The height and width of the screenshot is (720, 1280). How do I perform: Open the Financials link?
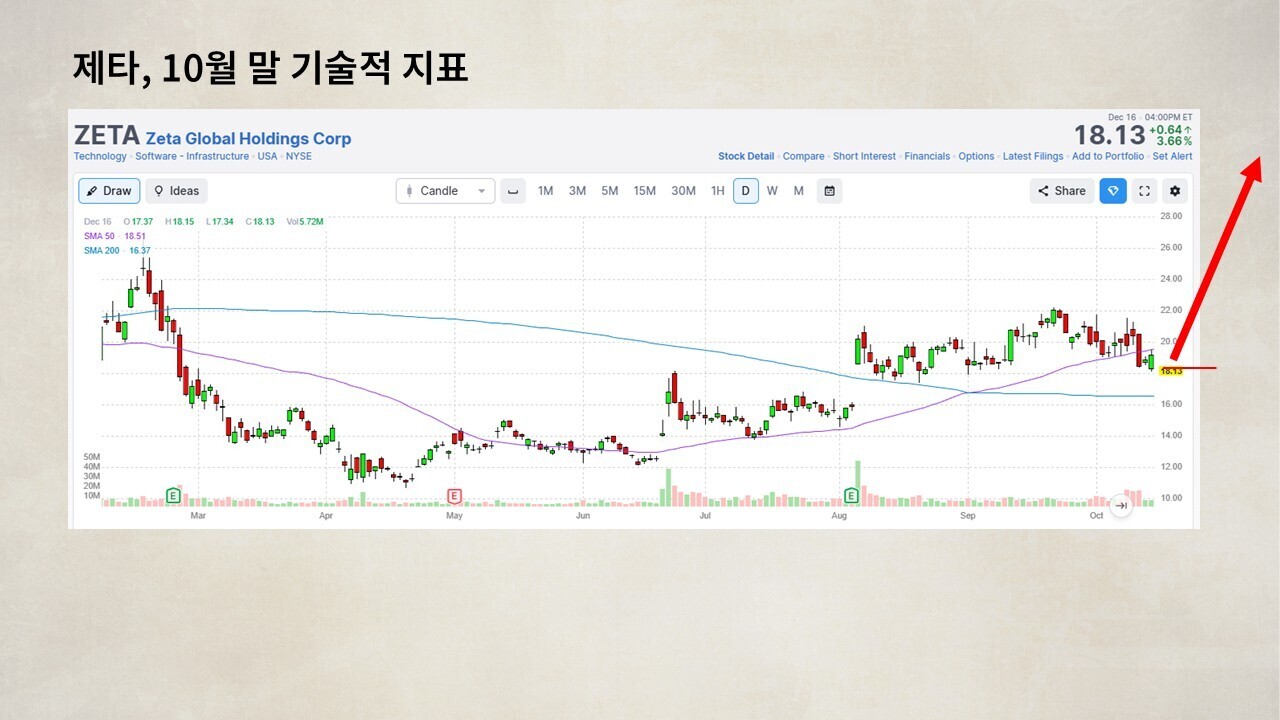tap(927, 156)
